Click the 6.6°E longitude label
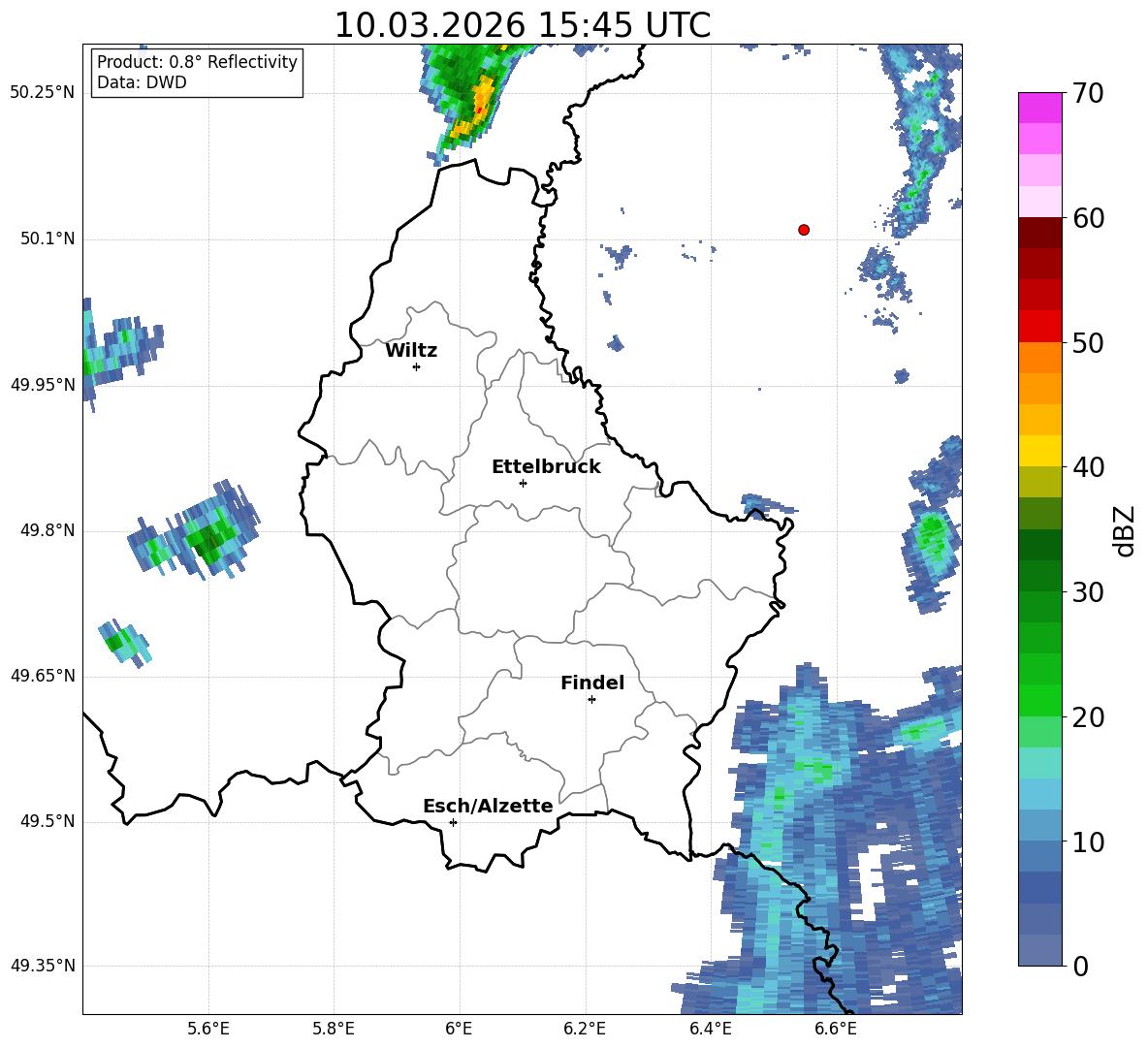1148x1048 pixels. (836, 1029)
